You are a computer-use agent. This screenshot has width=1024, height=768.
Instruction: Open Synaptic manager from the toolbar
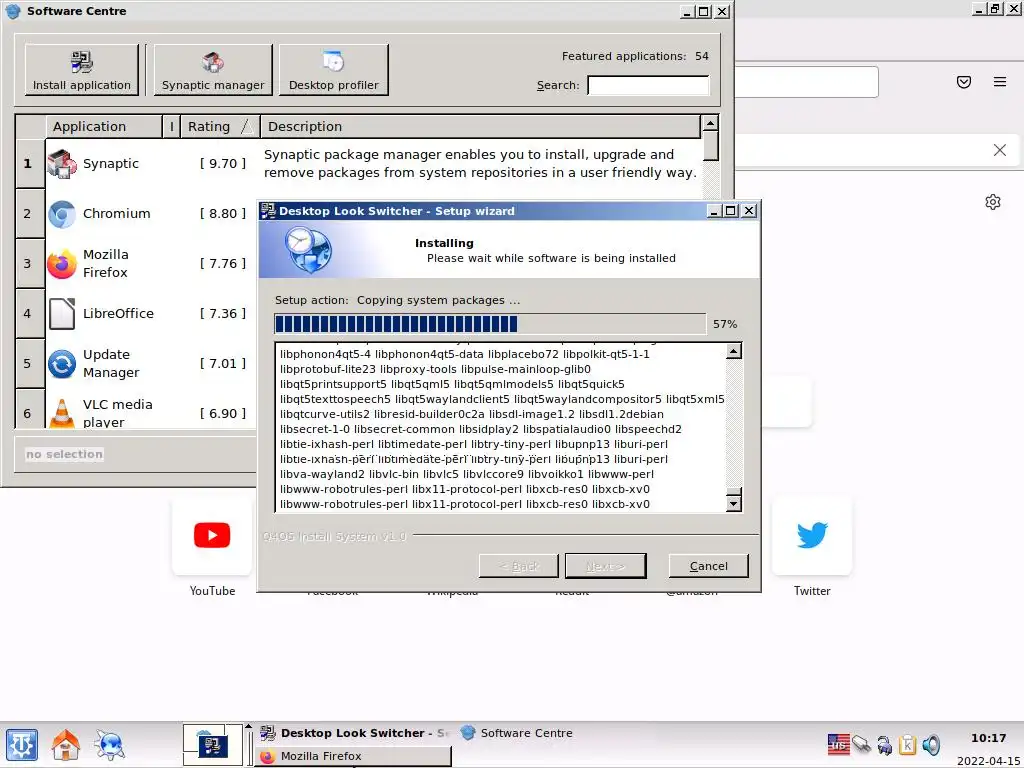point(213,70)
